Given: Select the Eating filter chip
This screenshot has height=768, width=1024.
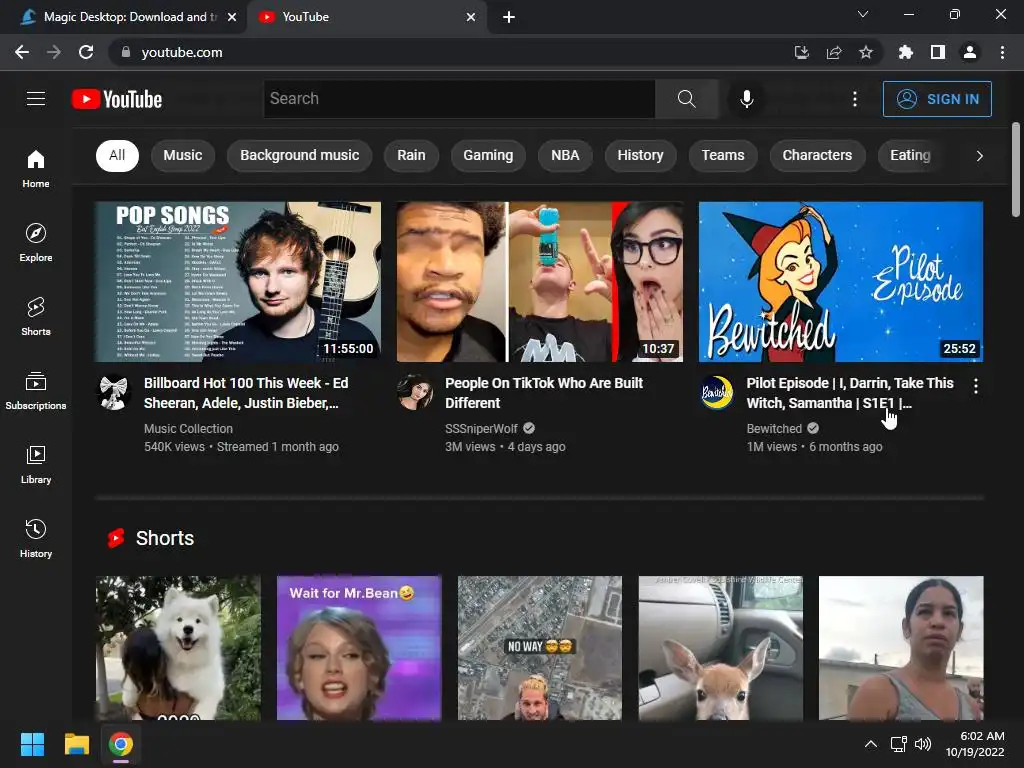Looking at the screenshot, I should [910, 155].
